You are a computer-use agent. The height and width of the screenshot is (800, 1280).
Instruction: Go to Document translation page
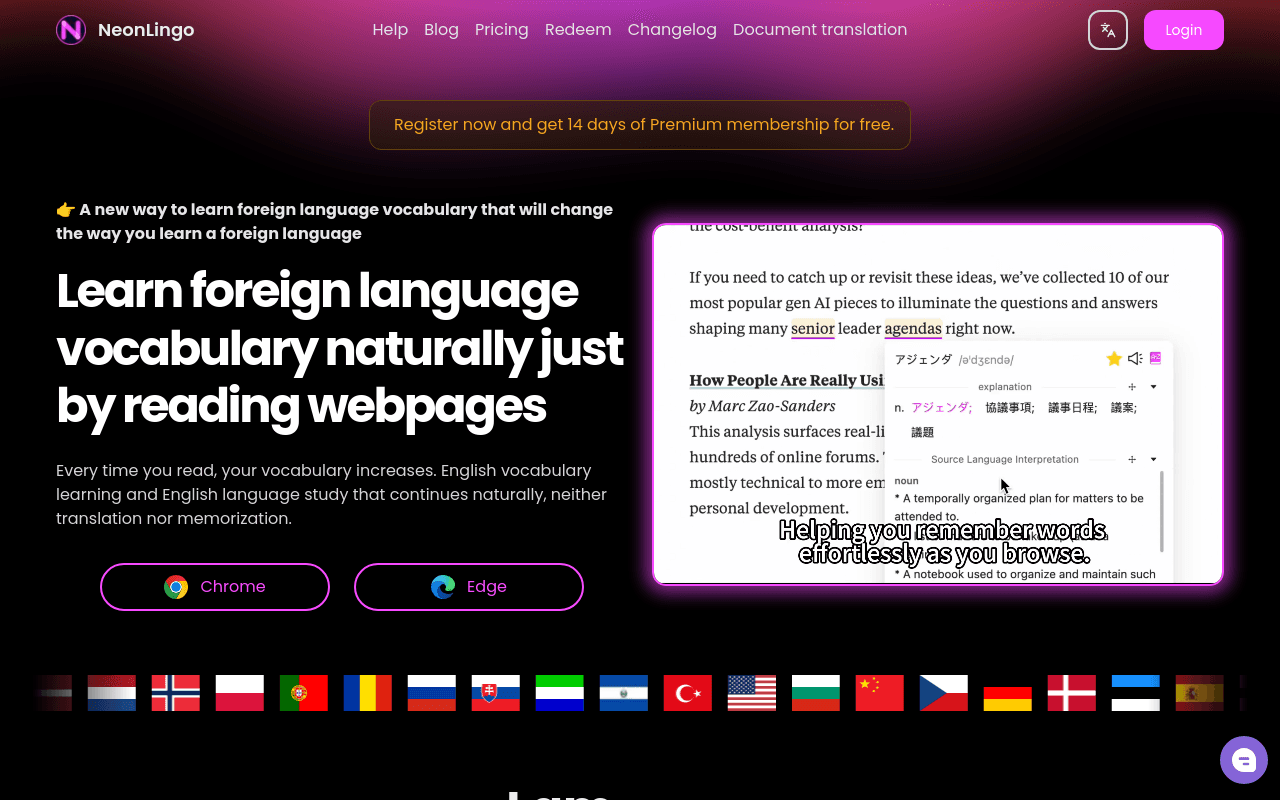click(x=820, y=30)
